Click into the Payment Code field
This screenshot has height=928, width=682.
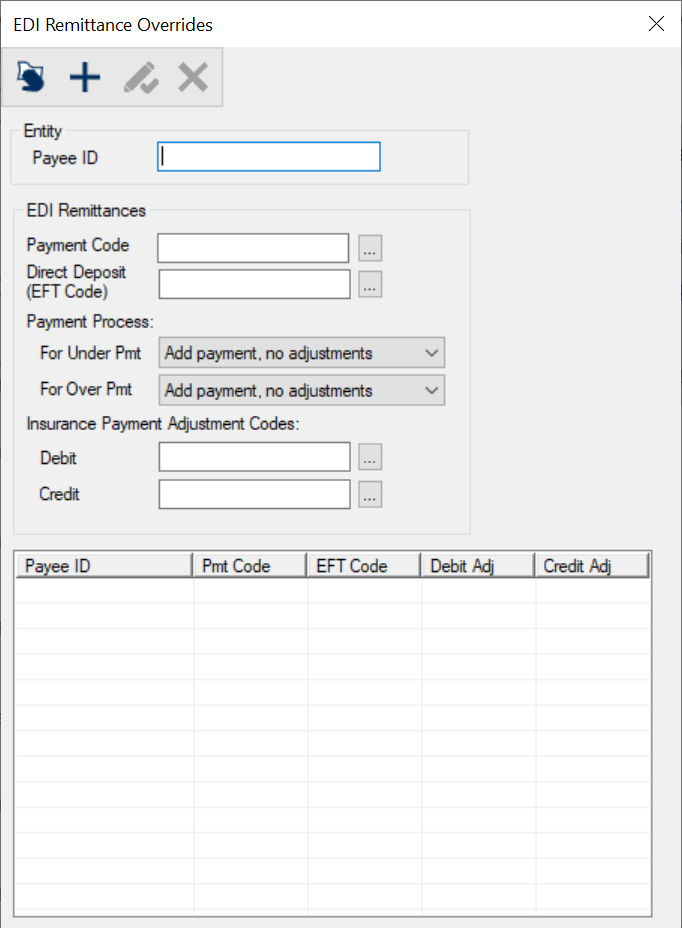(253, 248)
